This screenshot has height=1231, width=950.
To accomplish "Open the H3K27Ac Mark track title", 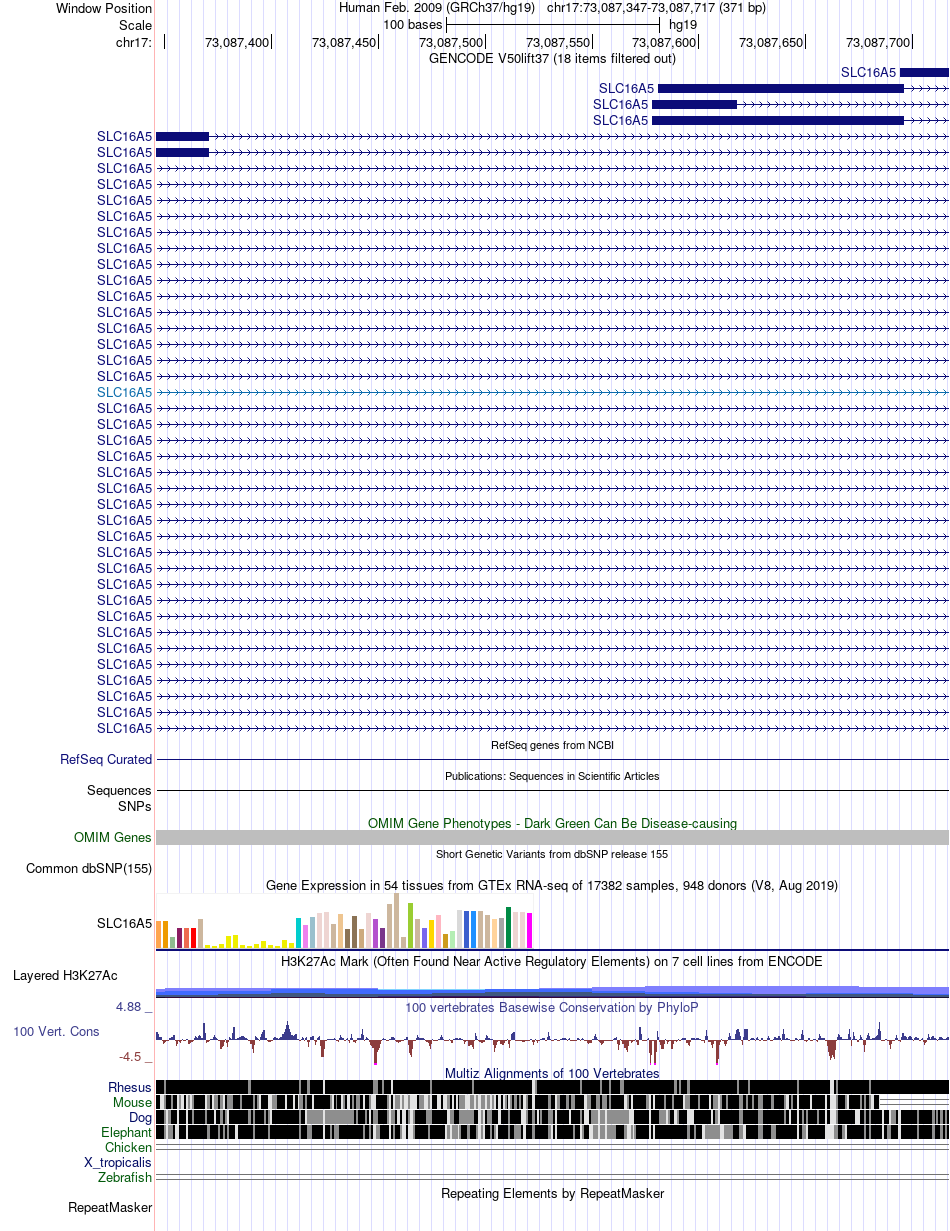I will click(552, 961).
